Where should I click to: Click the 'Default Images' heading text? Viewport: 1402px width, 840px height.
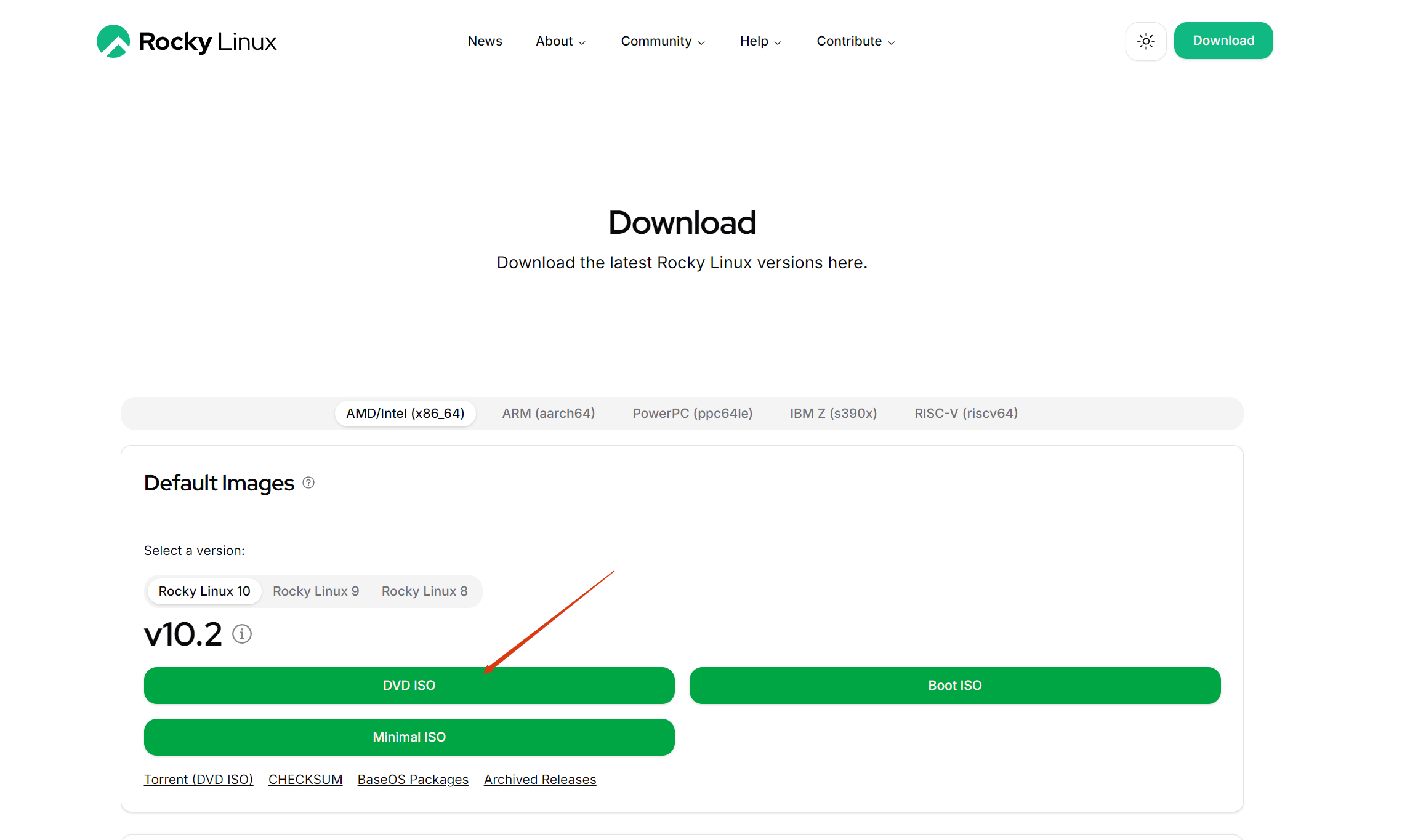(x=219, y=484)
